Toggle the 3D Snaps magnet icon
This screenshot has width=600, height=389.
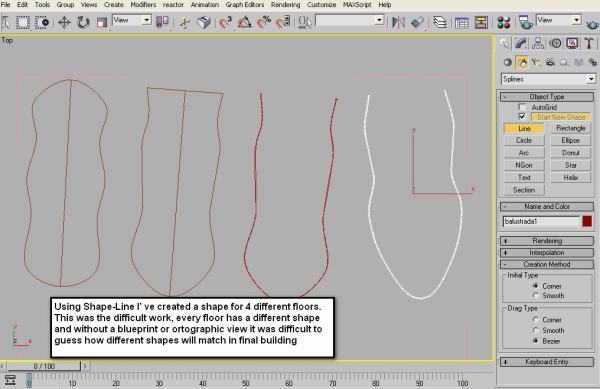tap(225, 23)
